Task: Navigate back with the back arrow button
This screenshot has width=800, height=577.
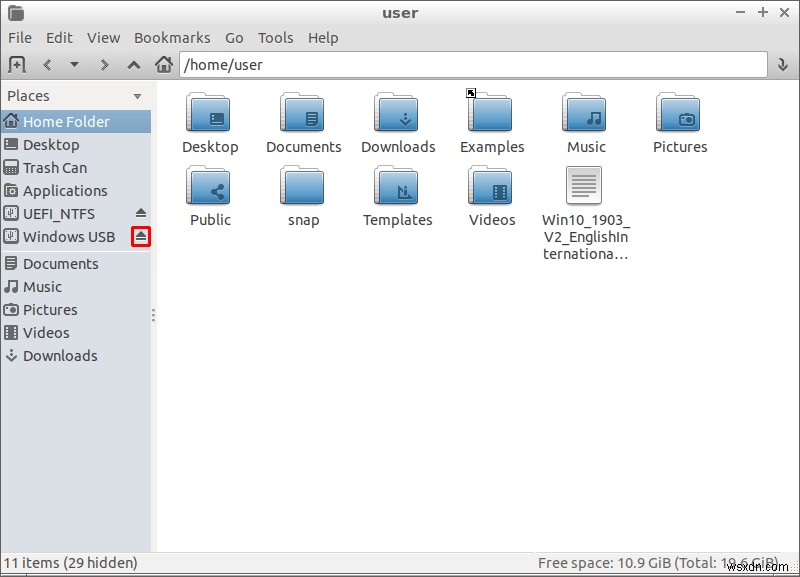Action: (x=46, y=63)
